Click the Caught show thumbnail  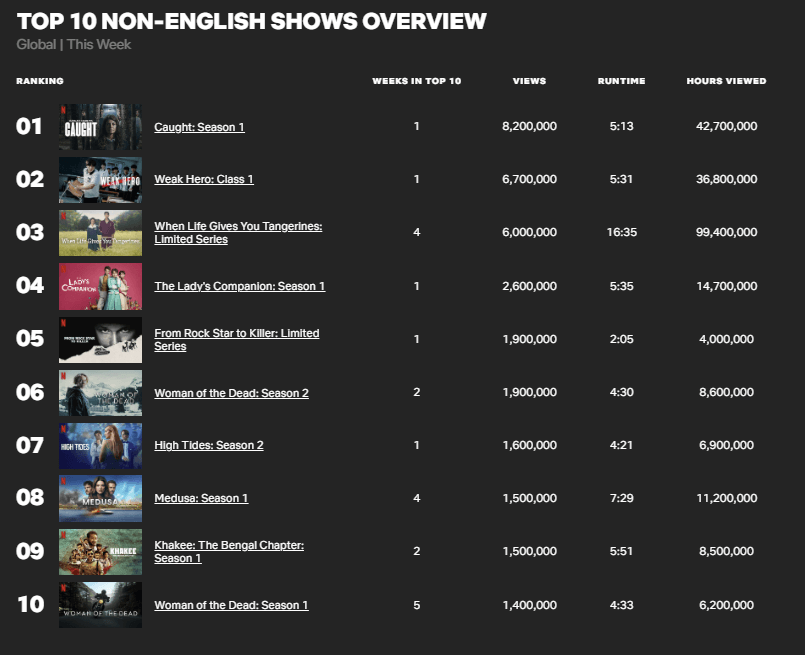coord(101,127)
